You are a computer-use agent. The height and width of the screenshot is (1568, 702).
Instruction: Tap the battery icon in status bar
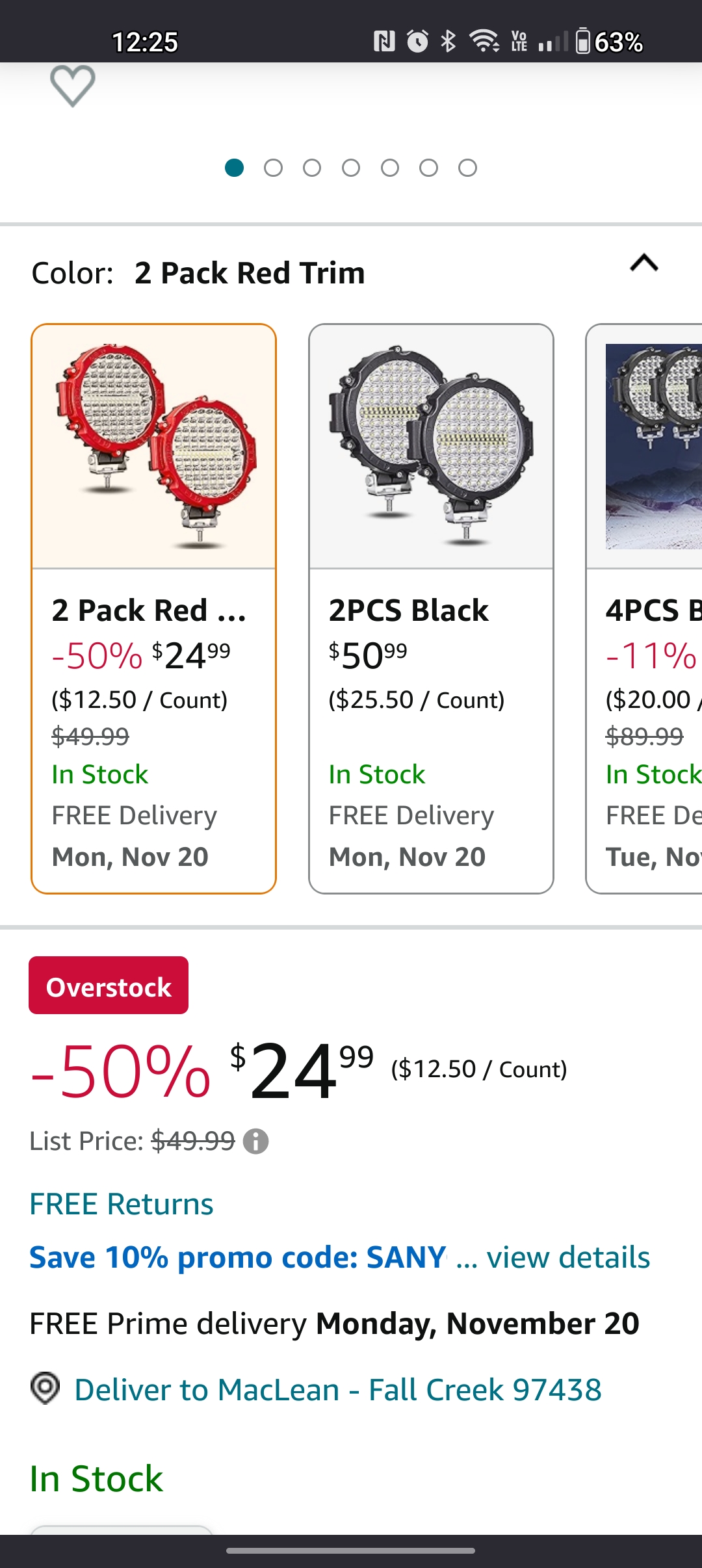(583, 42)
